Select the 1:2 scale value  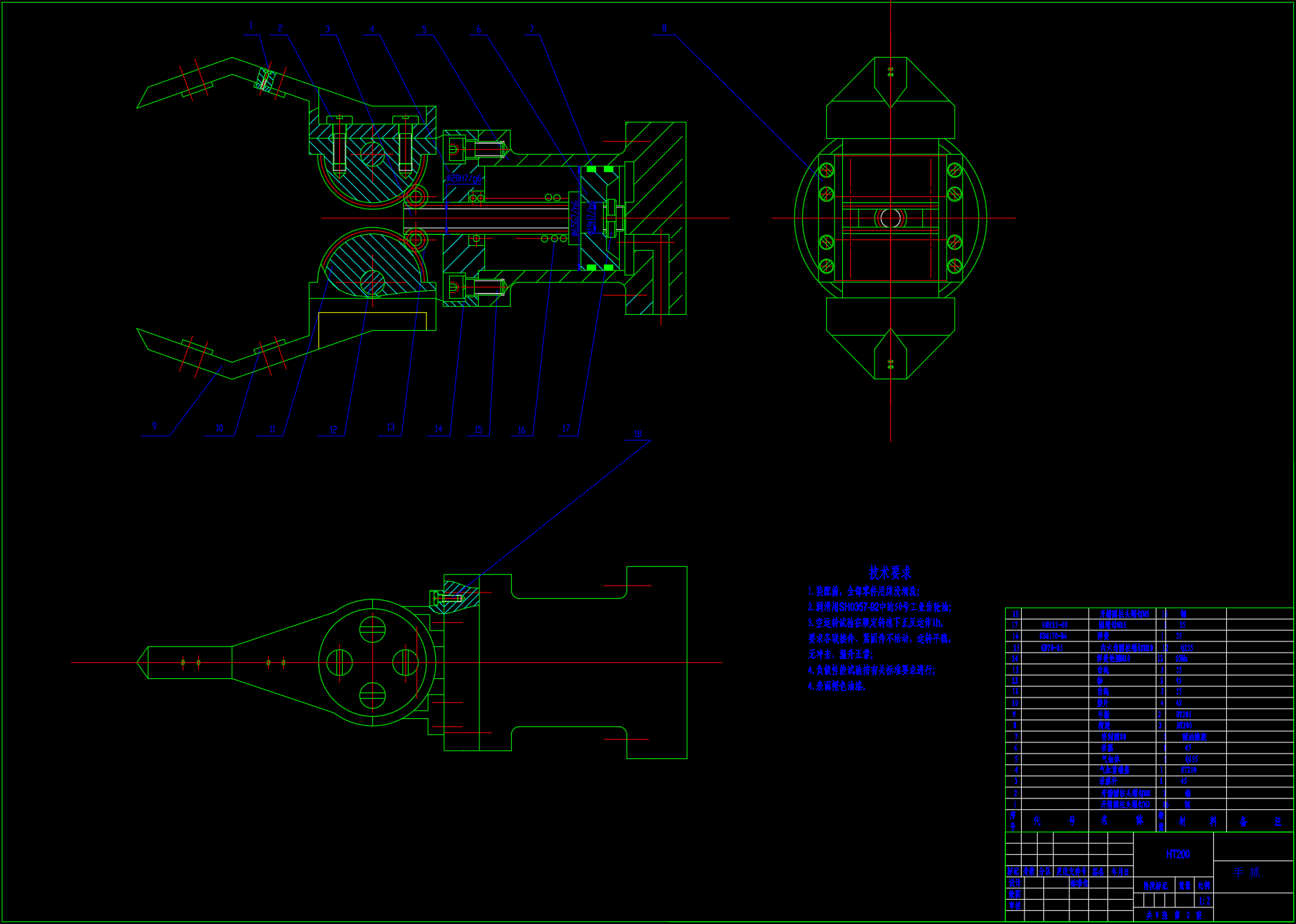[x=1204, y=901]
